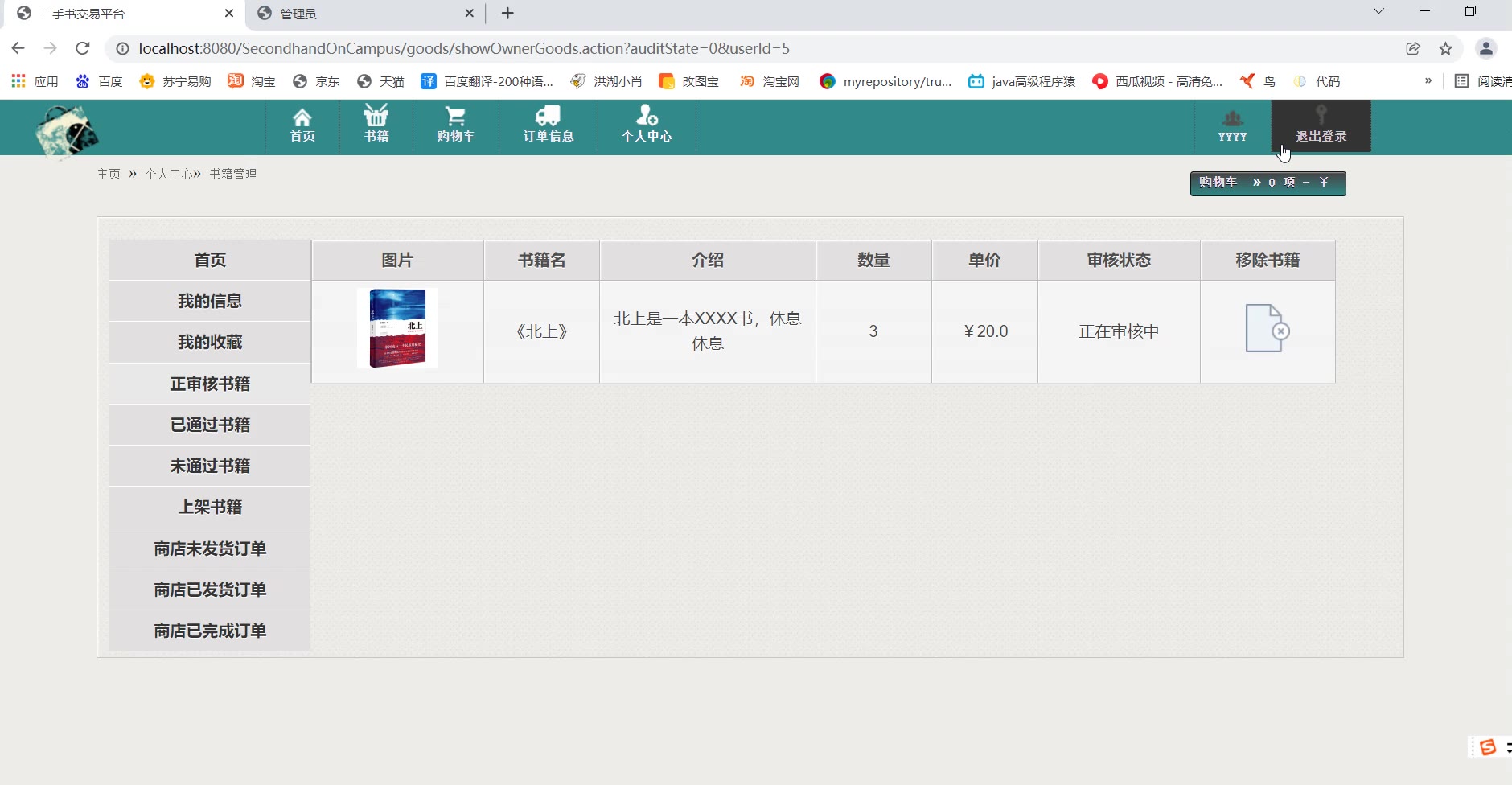
Task: Click the browser address bar URL
Action: [464, 49]
